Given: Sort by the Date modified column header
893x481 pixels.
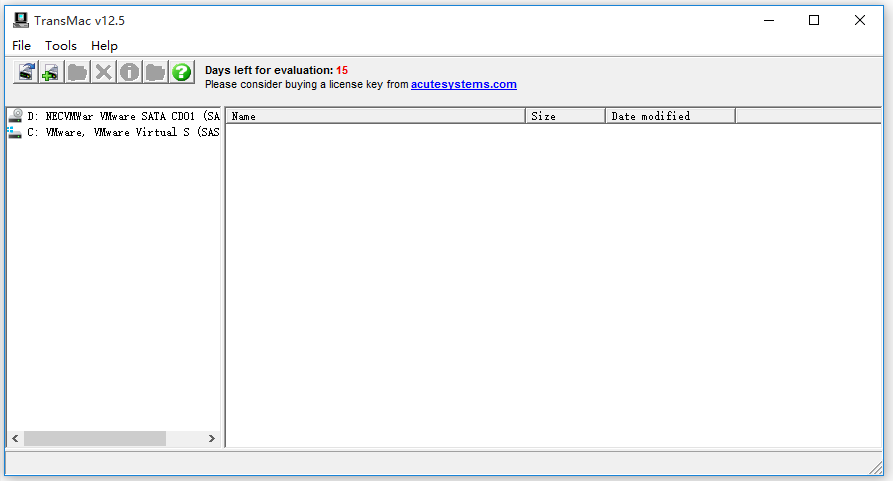Looking at the screenshot, I should (x=670, y=116).
